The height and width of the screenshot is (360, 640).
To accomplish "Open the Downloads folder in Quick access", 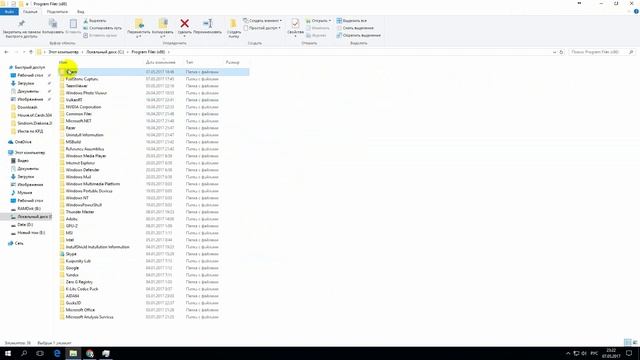I will pos(27,107).
